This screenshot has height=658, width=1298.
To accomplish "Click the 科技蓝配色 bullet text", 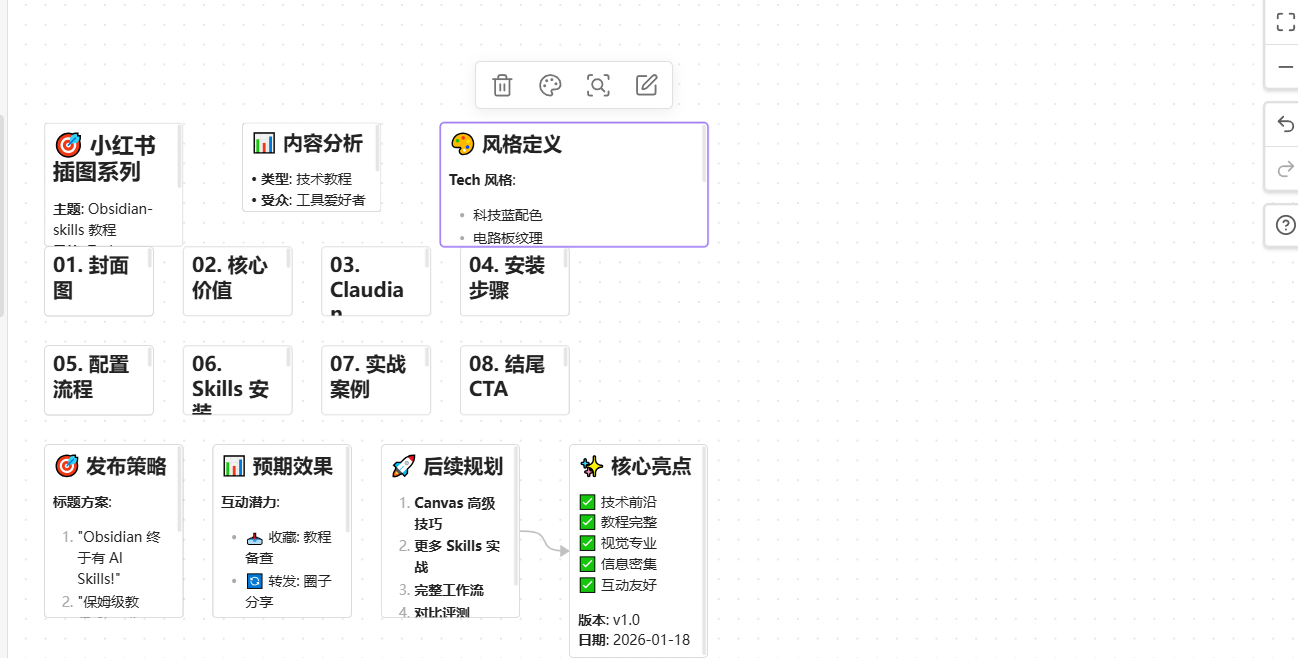I will pos(508,215).
